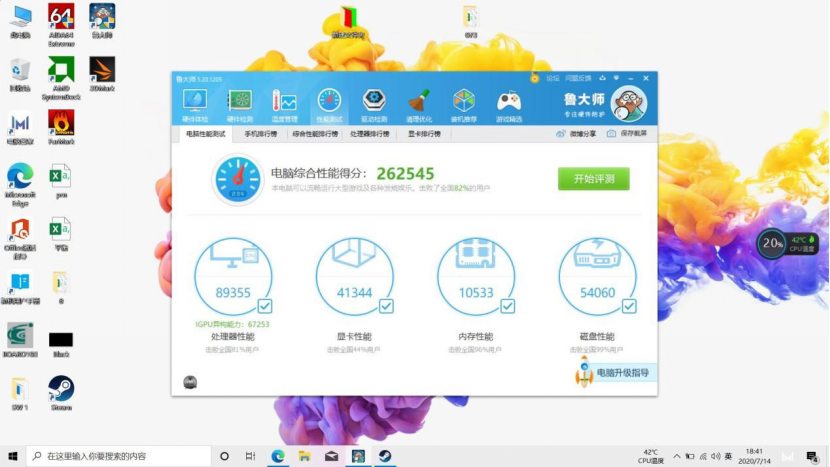
Task: Open 硬件体检 hardware checkup icon
Action: (x=194, y=103)
